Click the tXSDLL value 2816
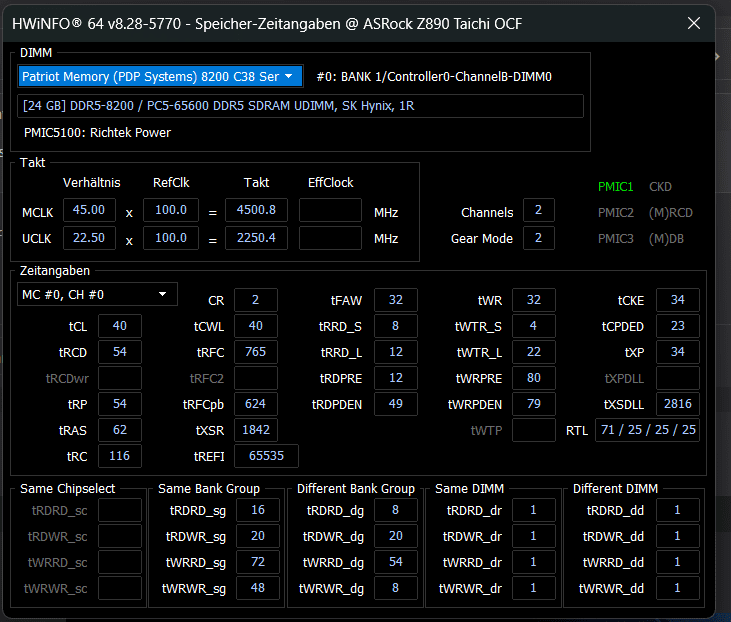Image resolution: width=731 pixels, height=622 pixels. [678, 404]
